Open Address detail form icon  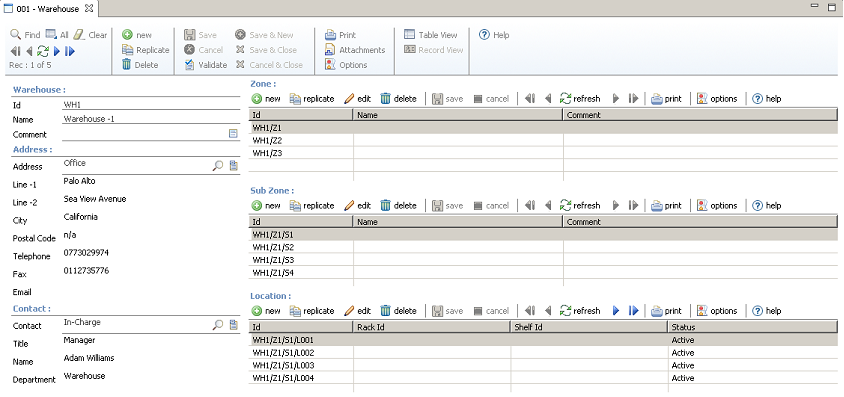tap(234, 166)
